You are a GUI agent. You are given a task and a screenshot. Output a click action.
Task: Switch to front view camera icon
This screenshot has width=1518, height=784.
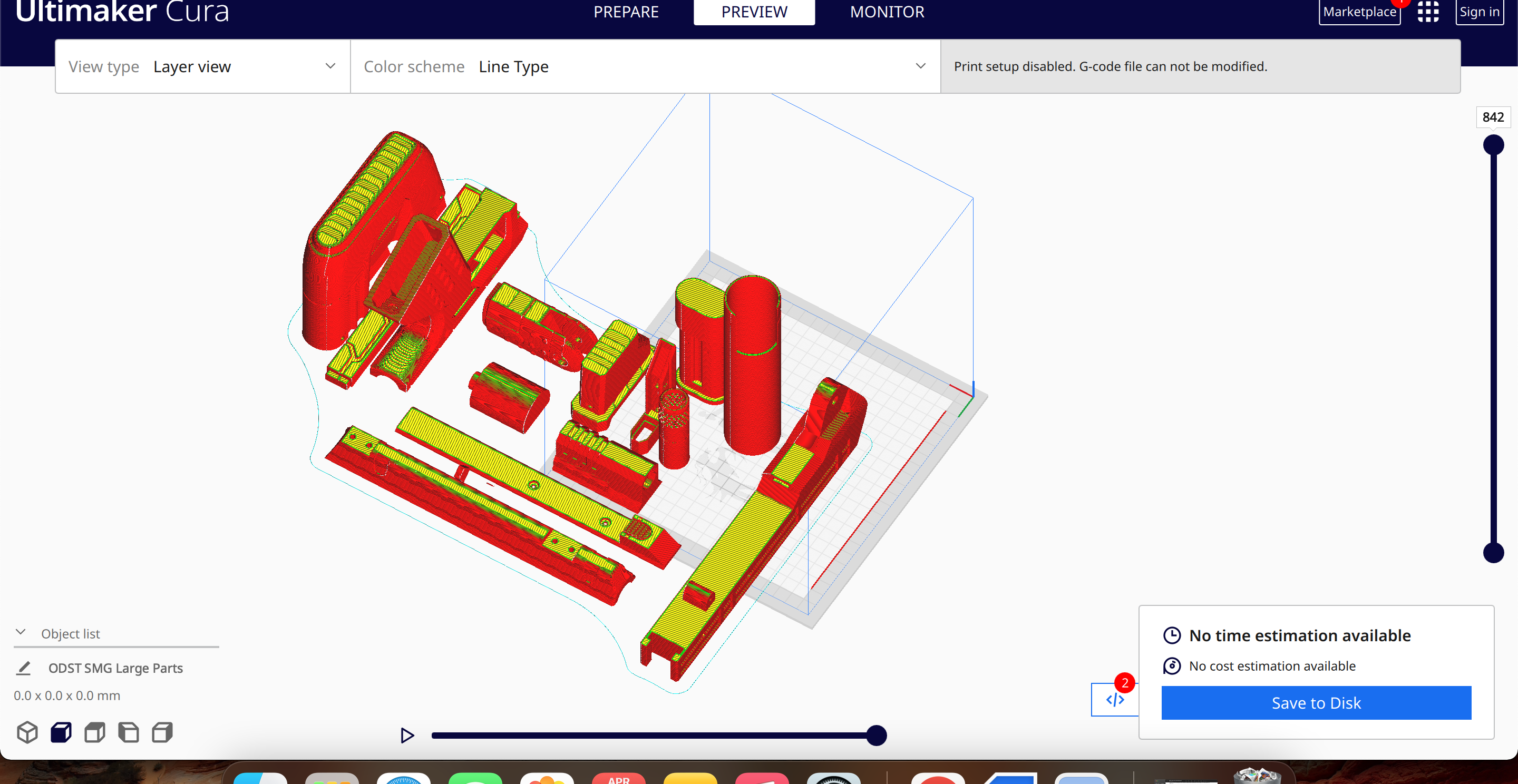(x=61, y=732)
